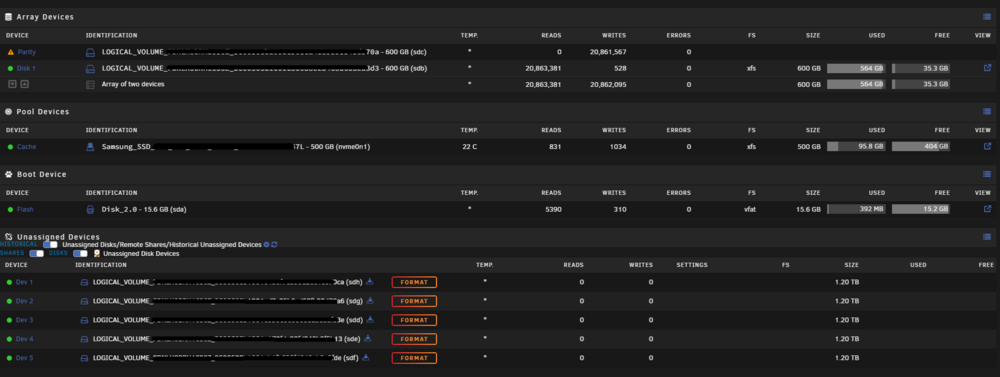The height and width of the screenshot is (377, 1000).
Task: Toggle the Disks switch
Action: [80, 253]
